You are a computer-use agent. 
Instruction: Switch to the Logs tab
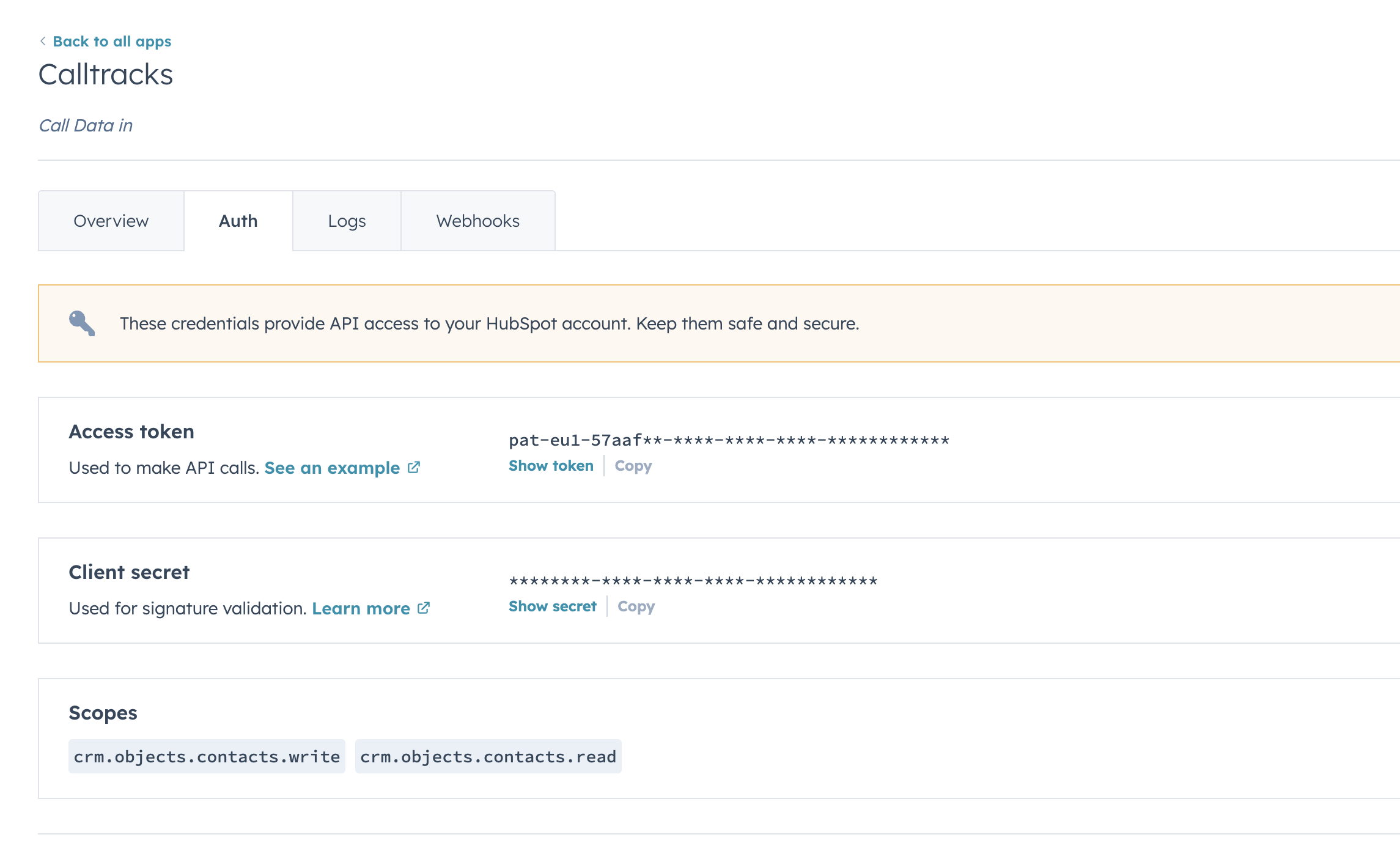coord(347,221)
